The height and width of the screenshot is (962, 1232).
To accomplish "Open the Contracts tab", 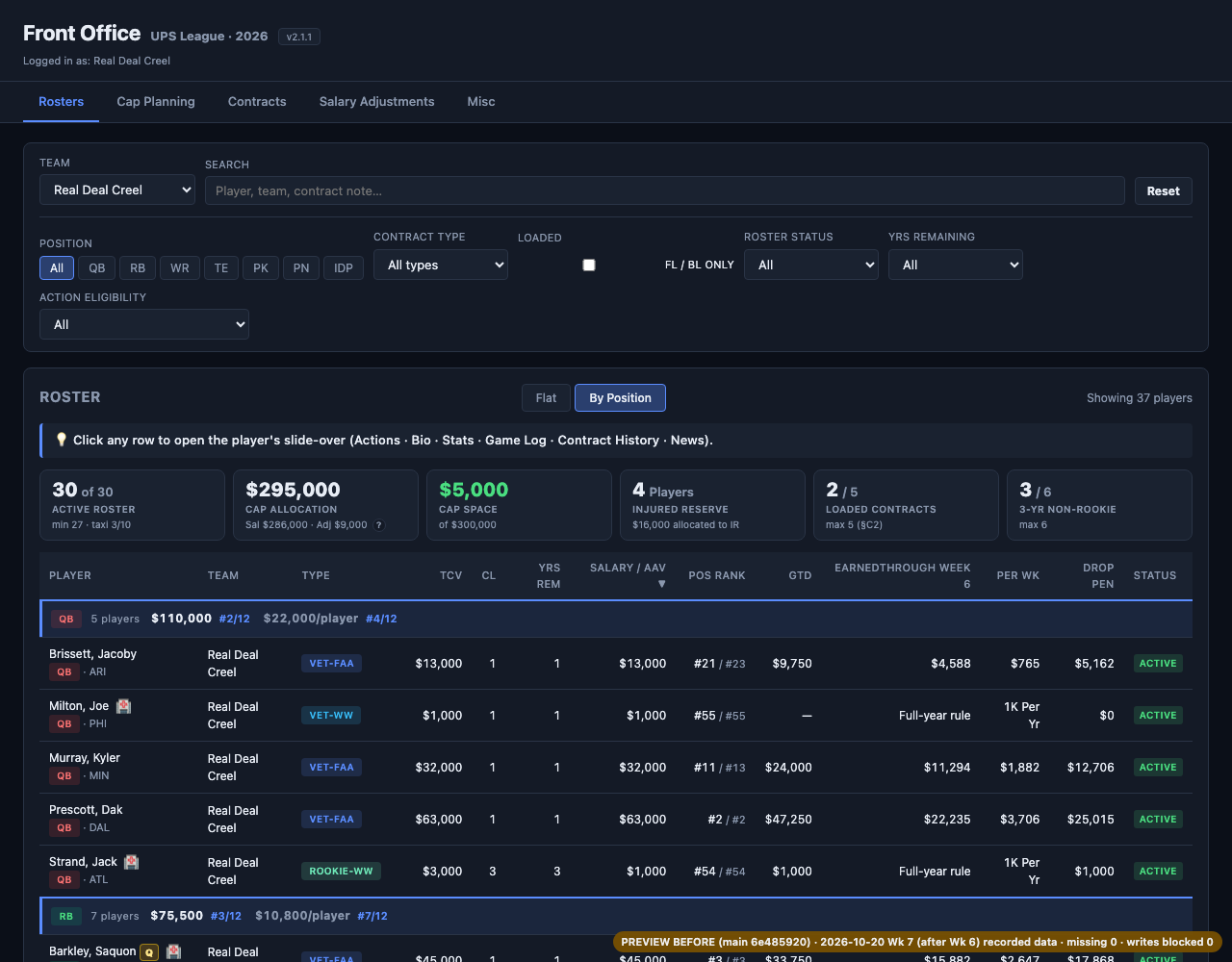I will point(257,101).
